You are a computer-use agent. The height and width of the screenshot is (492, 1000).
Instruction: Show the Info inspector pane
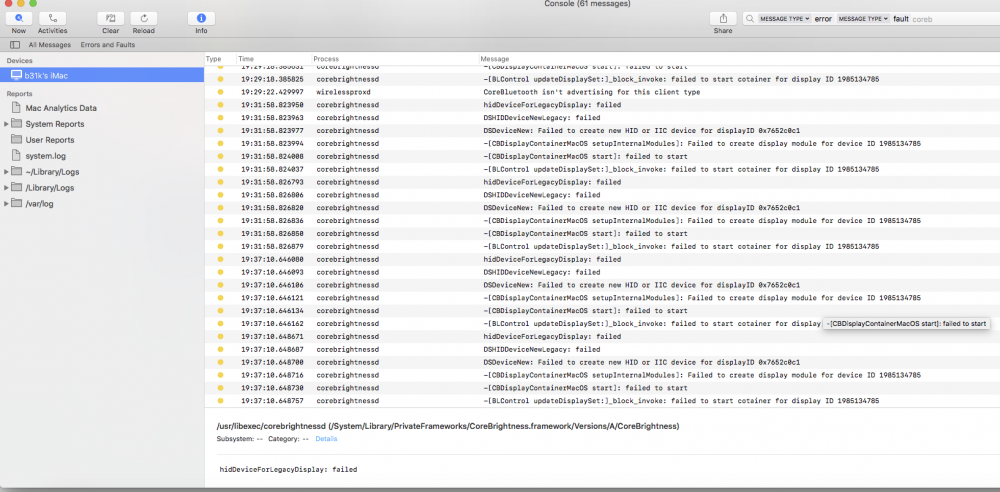click(202, 19)
